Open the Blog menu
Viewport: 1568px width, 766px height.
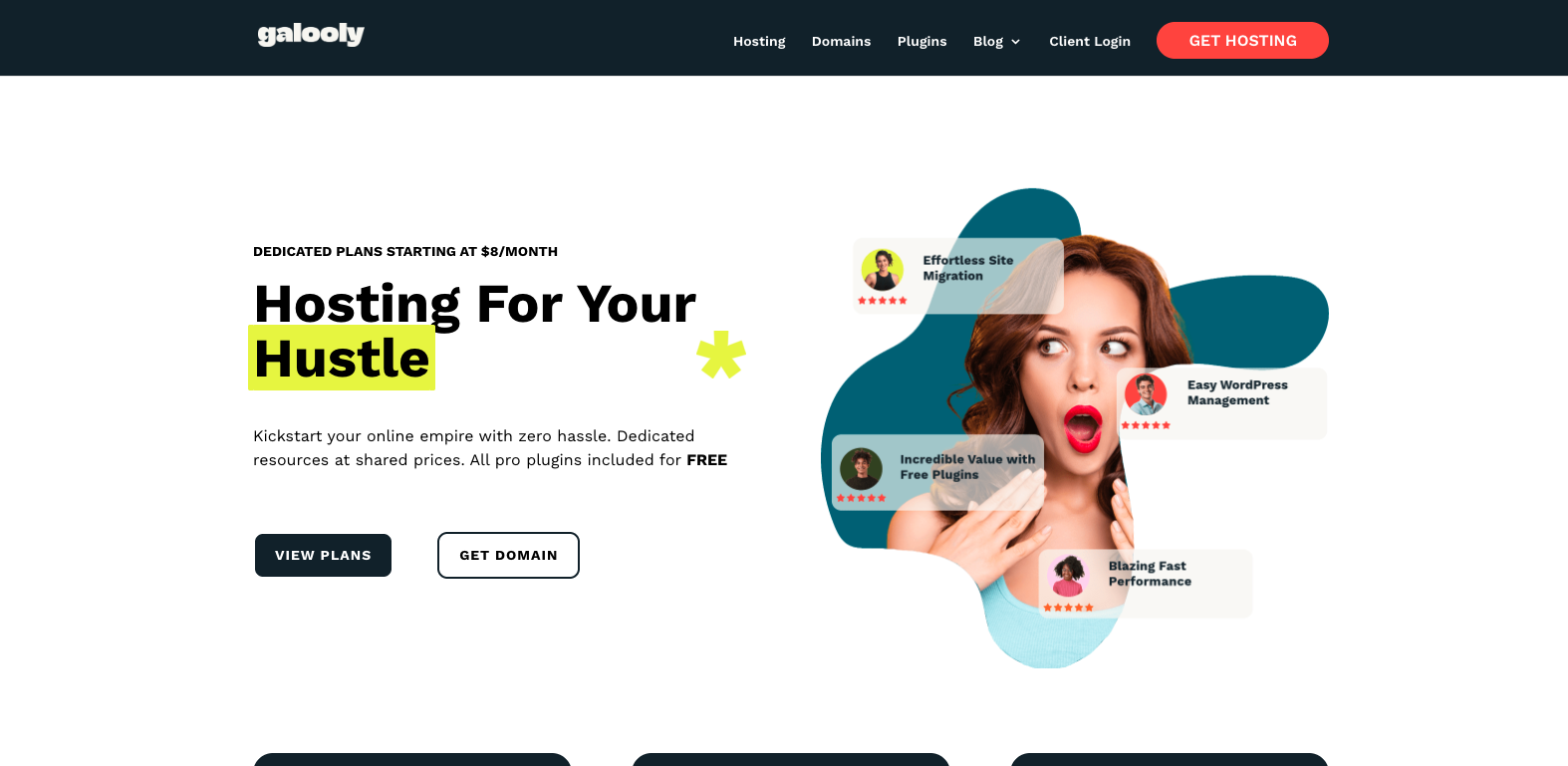[x=988, y=41]
